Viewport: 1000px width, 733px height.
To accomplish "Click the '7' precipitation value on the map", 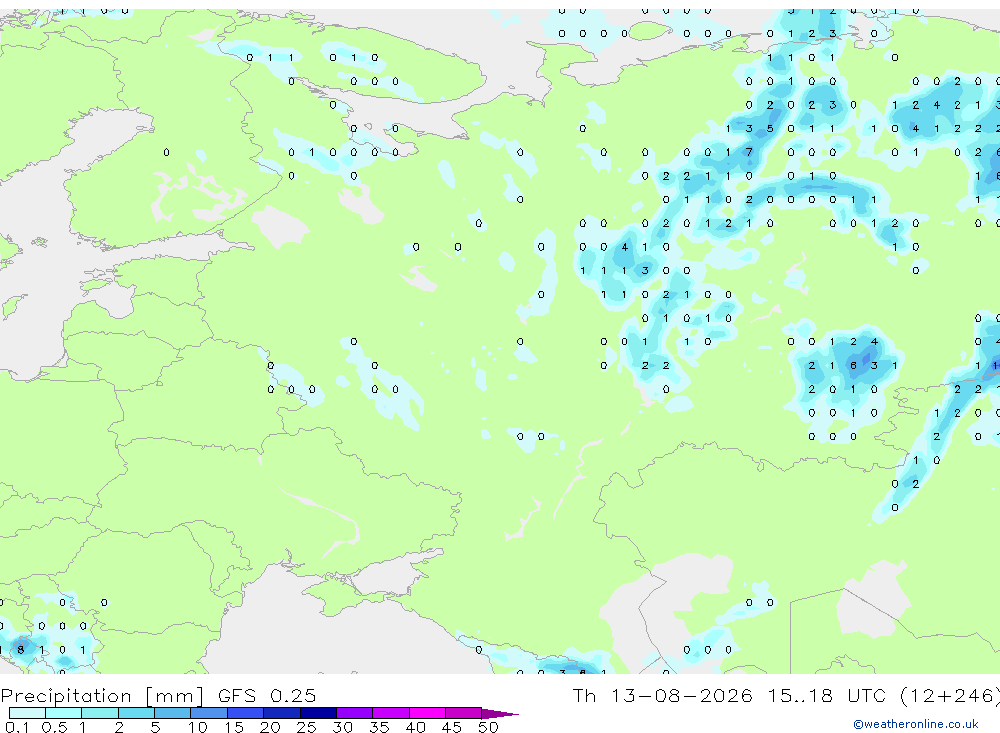I will pos(749,152).
